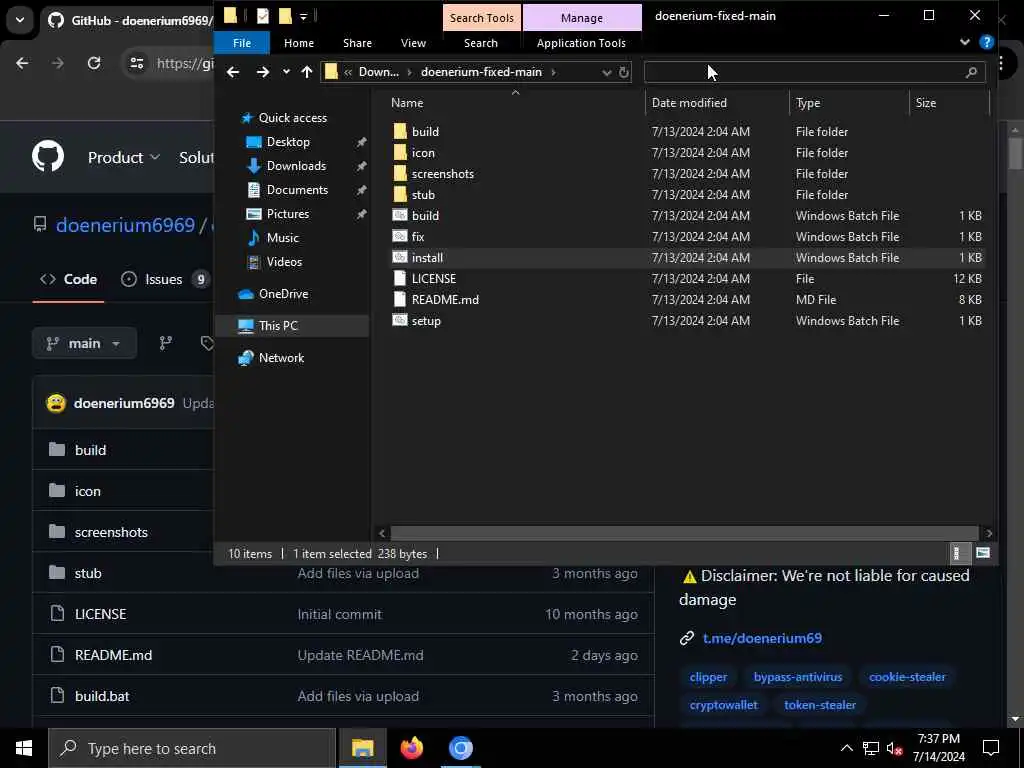This screenshot has width=1024, height=768.
Task: Open File Explorer help
Action: point(986,42)
